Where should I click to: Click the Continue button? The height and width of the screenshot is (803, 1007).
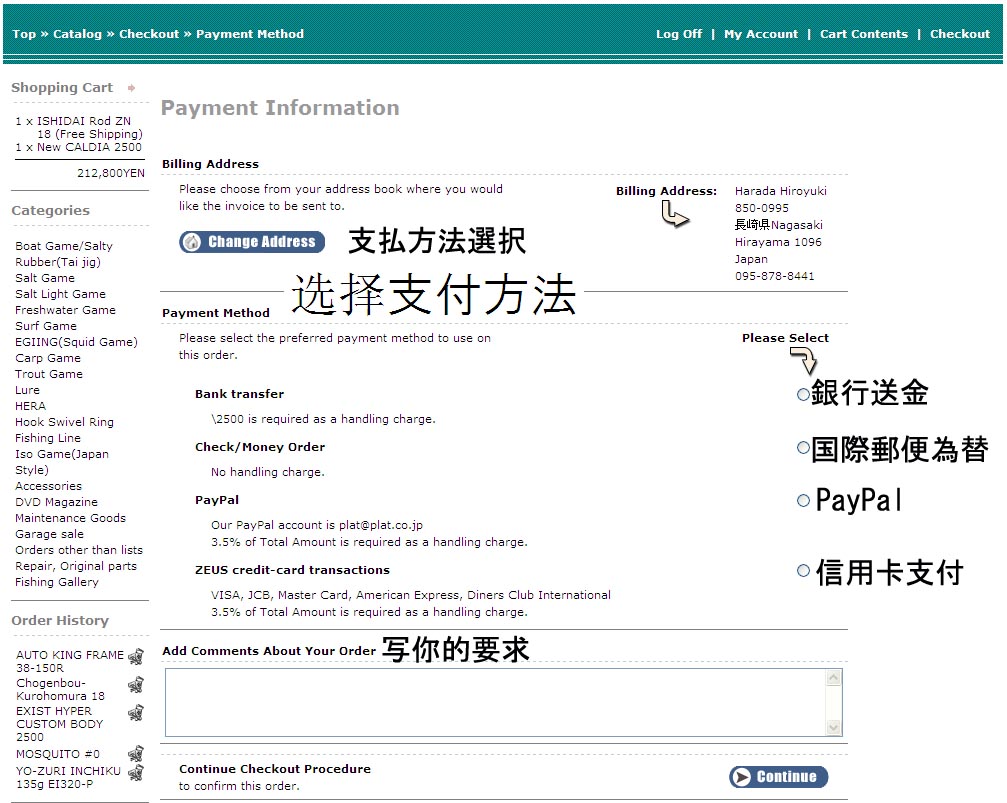[778, 777]
